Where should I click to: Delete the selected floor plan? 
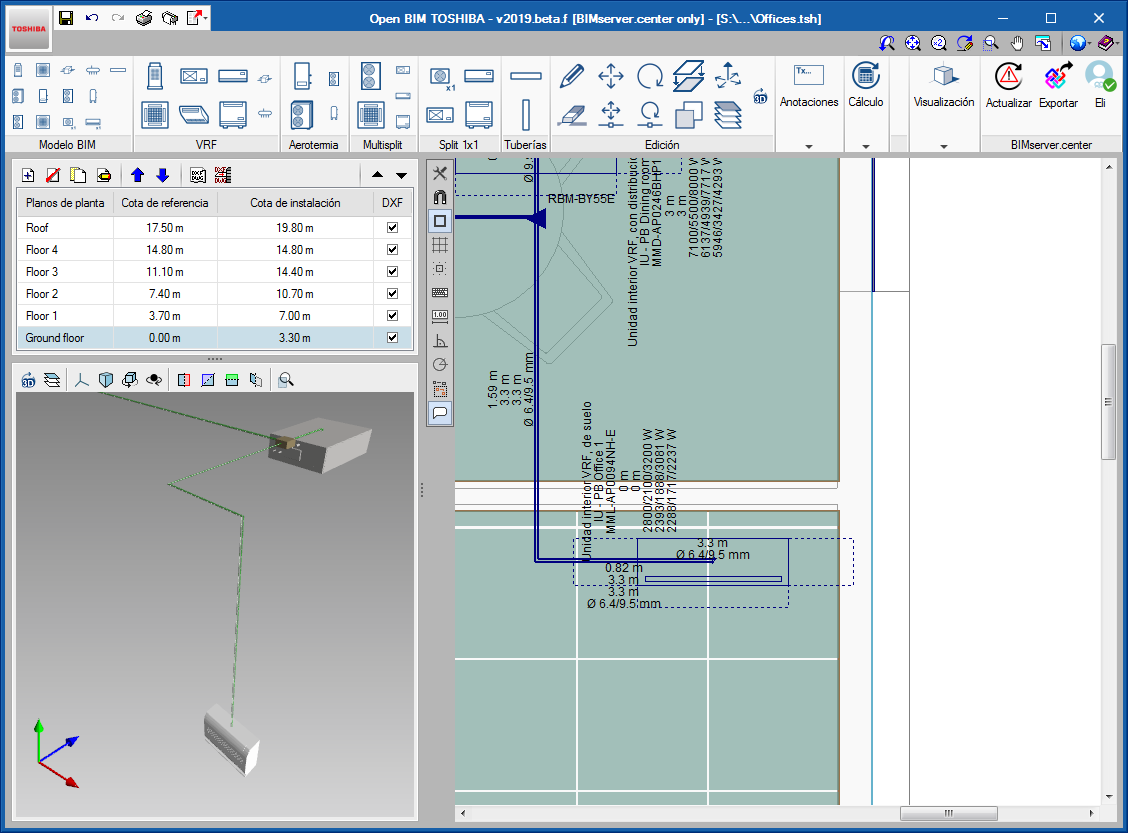pos(53,175)
